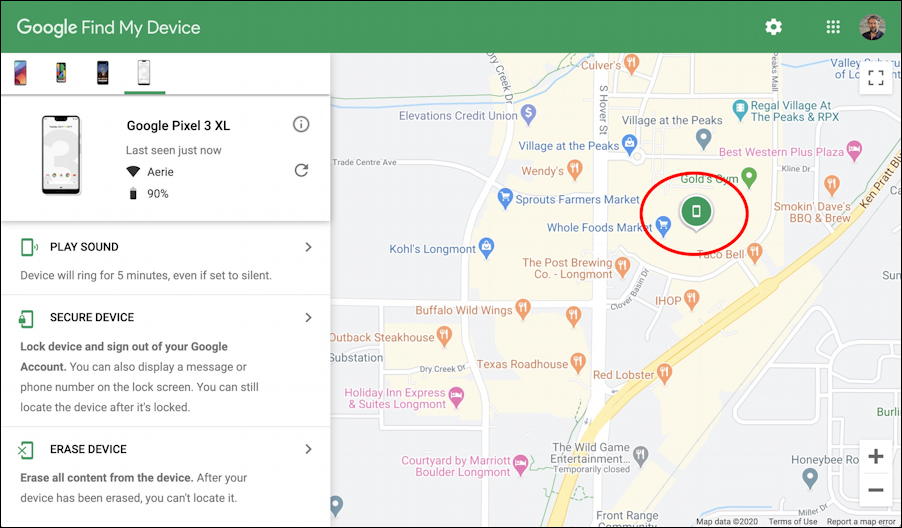
Task: Open the Report a map error link
Action: [x=861, y=522]
